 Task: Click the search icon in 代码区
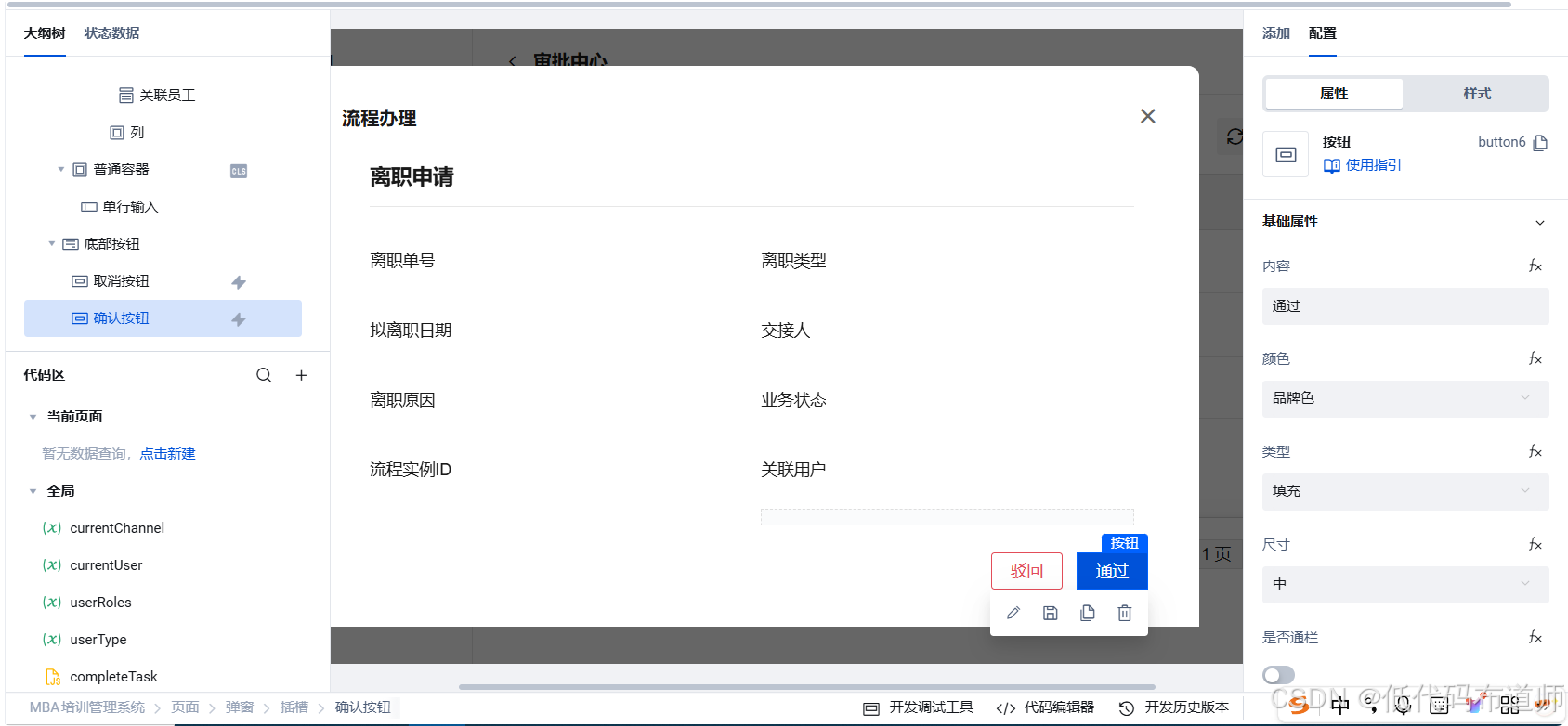[x=264, y=375]
